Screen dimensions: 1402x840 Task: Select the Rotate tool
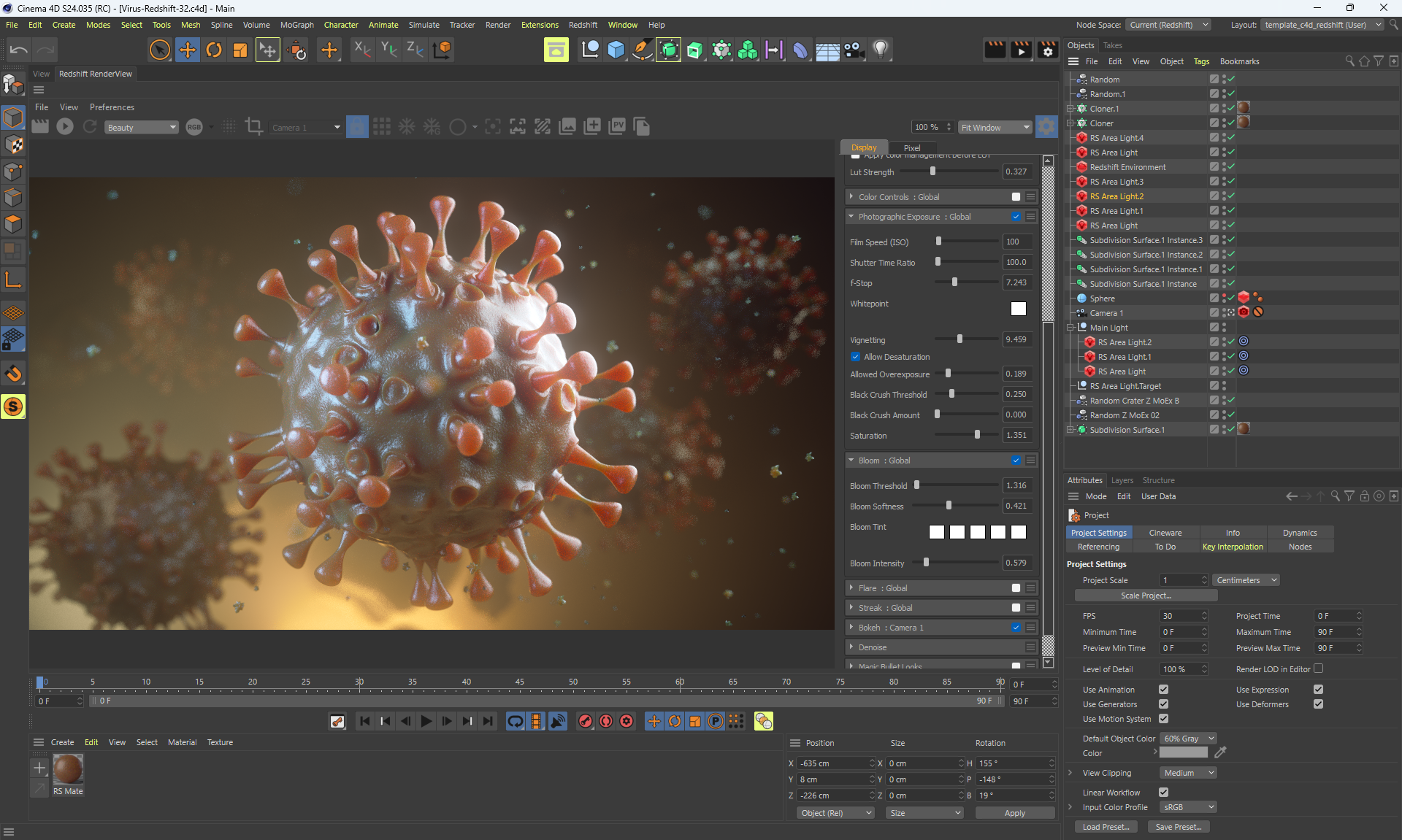click(x=214, y=50)
